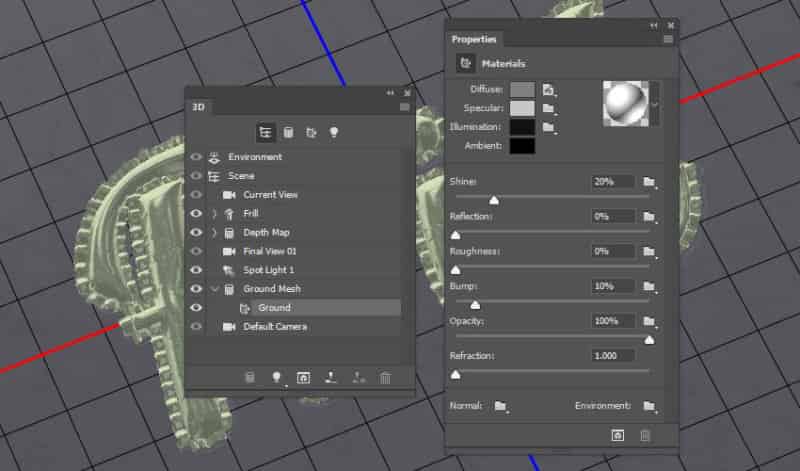Hide the Frill mesh

click(x=196, y=213)
